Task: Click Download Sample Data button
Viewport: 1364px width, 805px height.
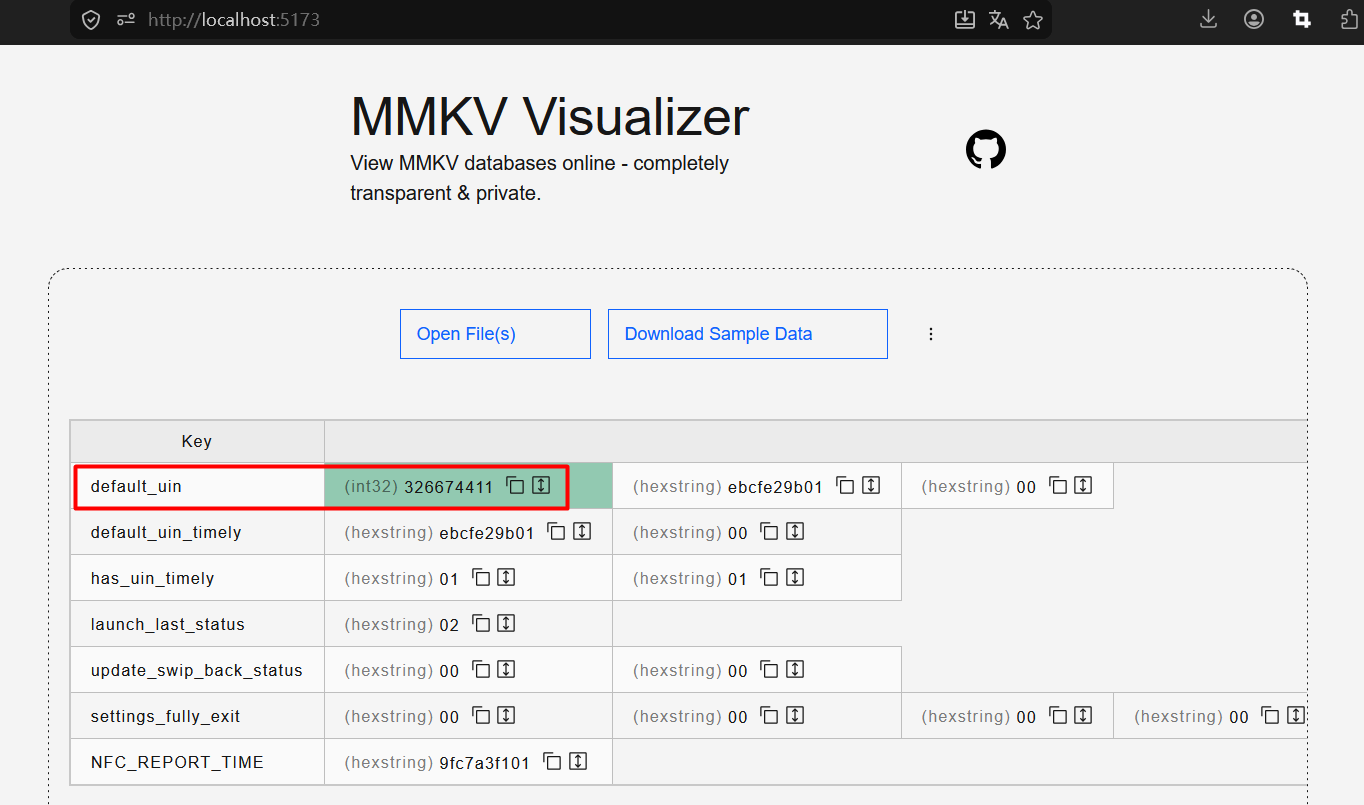Action: click(748, 334)
